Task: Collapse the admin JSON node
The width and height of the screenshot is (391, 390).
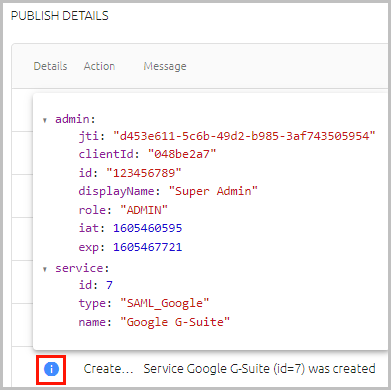Action: pyautogui.click(x=45, y=120)
